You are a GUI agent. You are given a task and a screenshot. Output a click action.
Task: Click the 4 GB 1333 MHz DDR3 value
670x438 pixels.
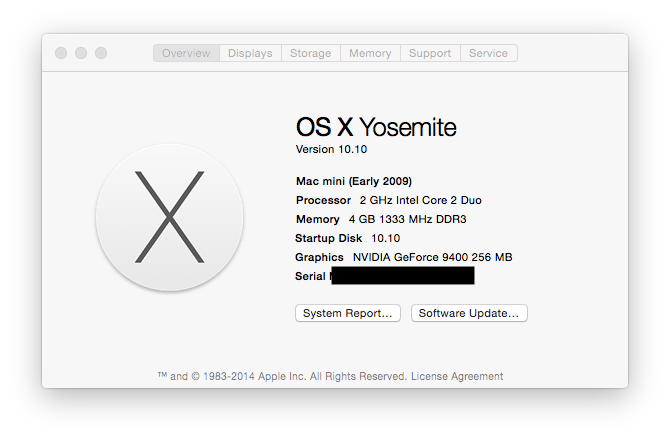click(x=407, y=219)
